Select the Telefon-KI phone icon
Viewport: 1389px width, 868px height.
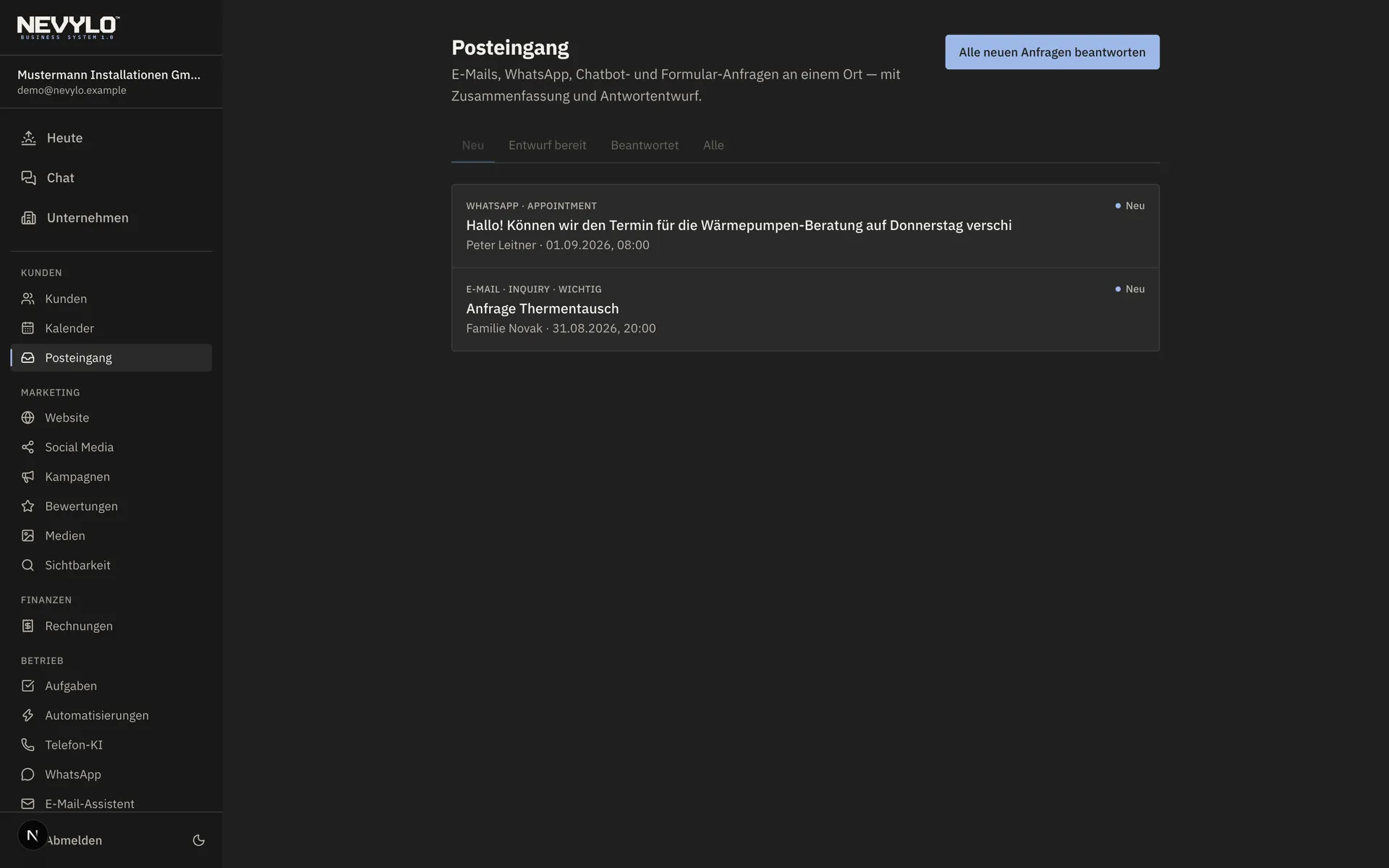point(27,745)
